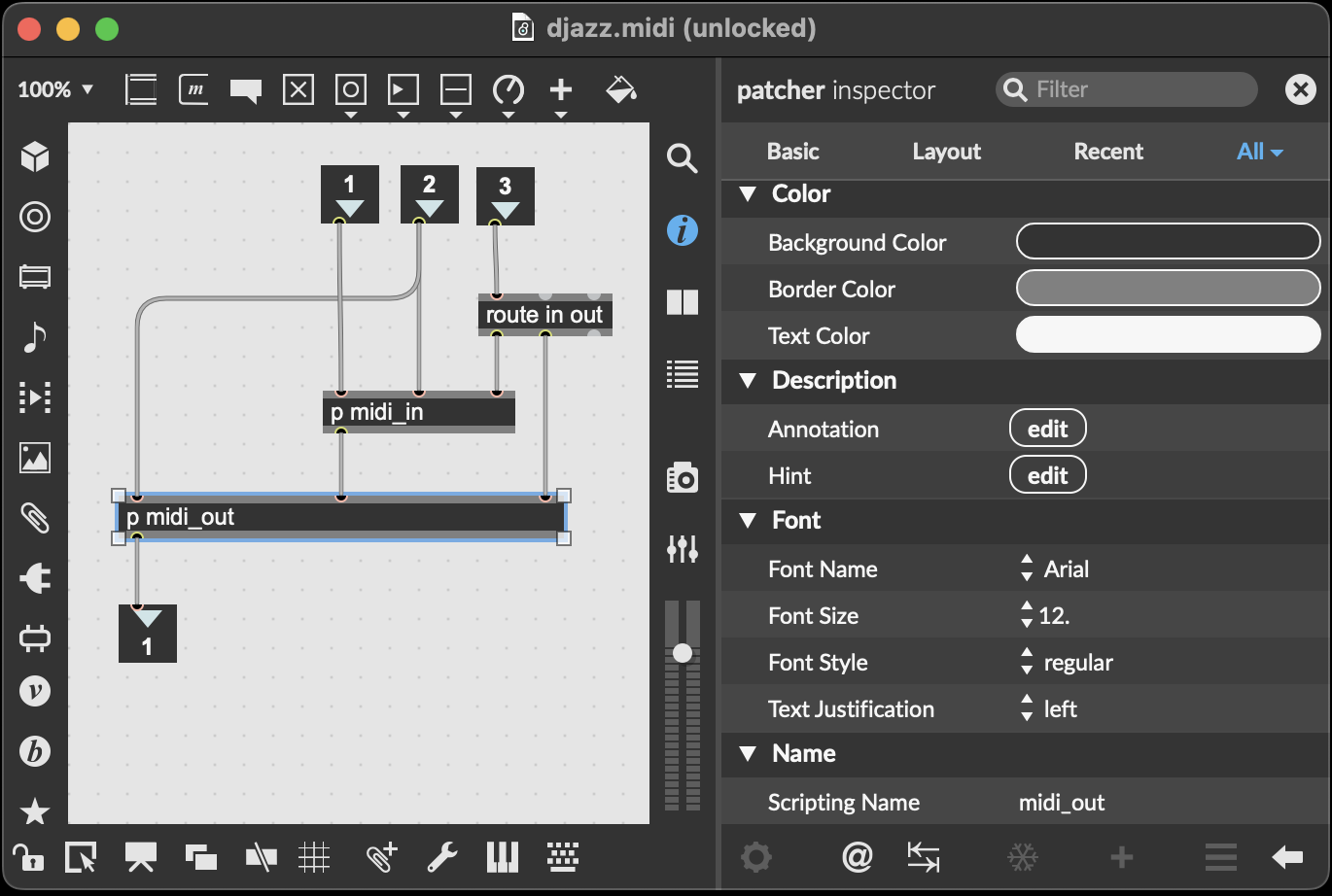Insert a toggle object from toolbar
Viewport: 1332px width, 896px height.
(x=298, y=90)
